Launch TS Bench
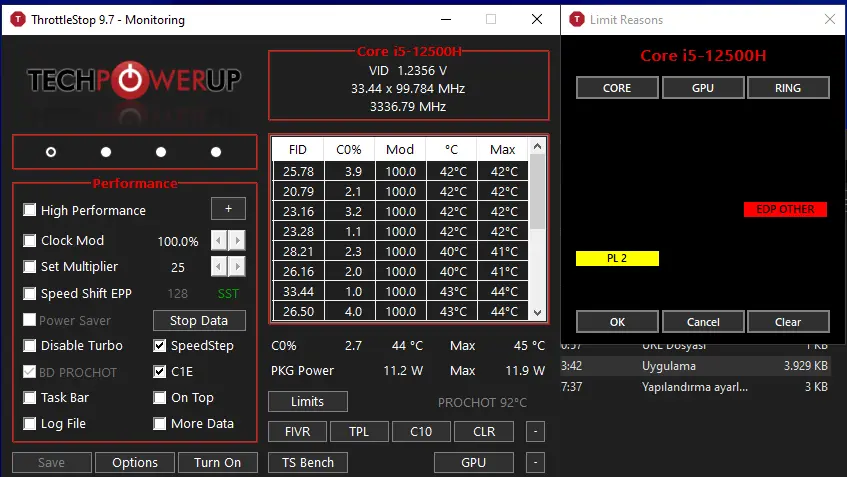Image resolution: width=847 pixels, height=477 pixels. tap(308, 462)
